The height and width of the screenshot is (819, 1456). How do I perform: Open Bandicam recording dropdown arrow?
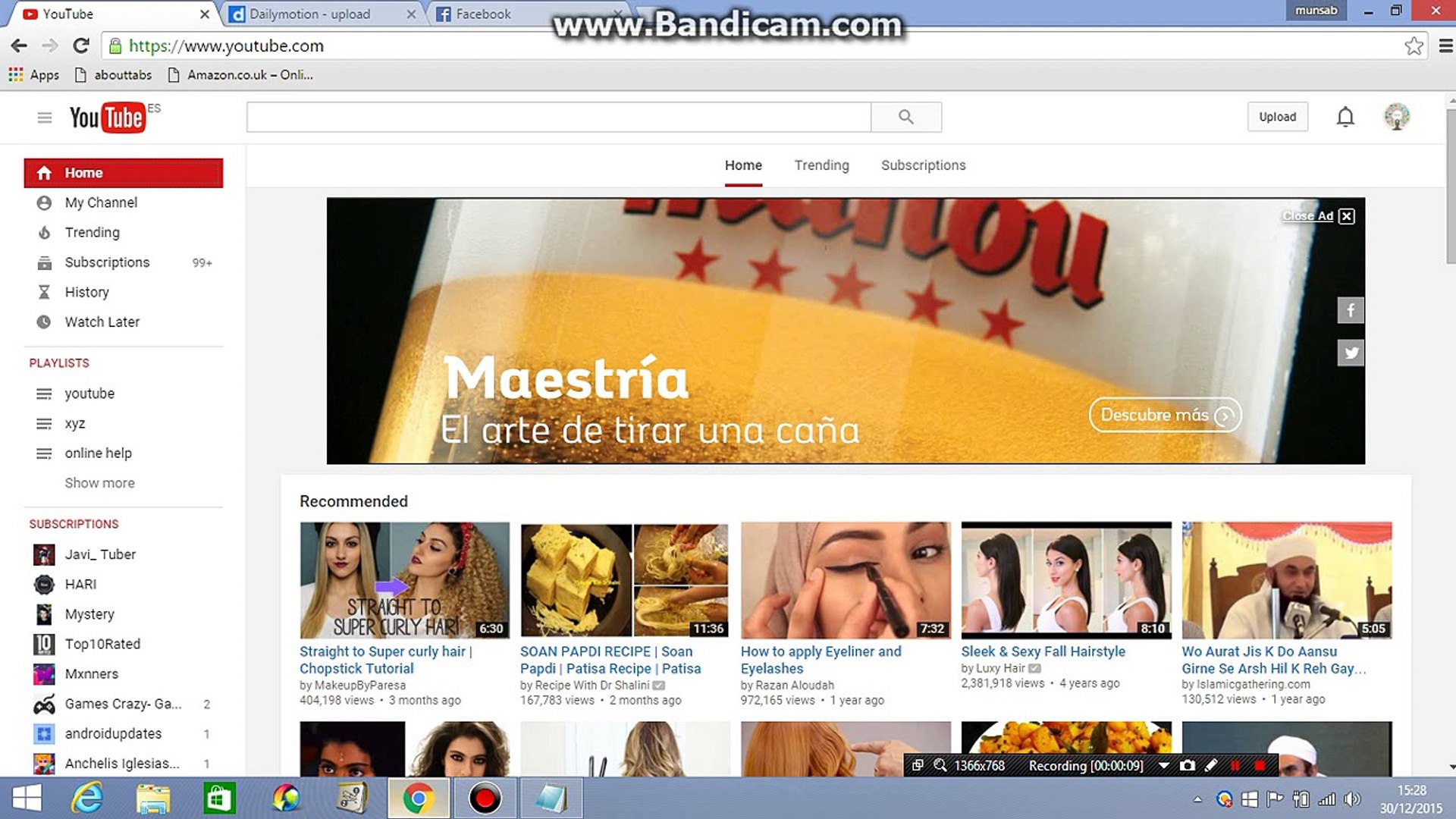(x=1163, y=765)
